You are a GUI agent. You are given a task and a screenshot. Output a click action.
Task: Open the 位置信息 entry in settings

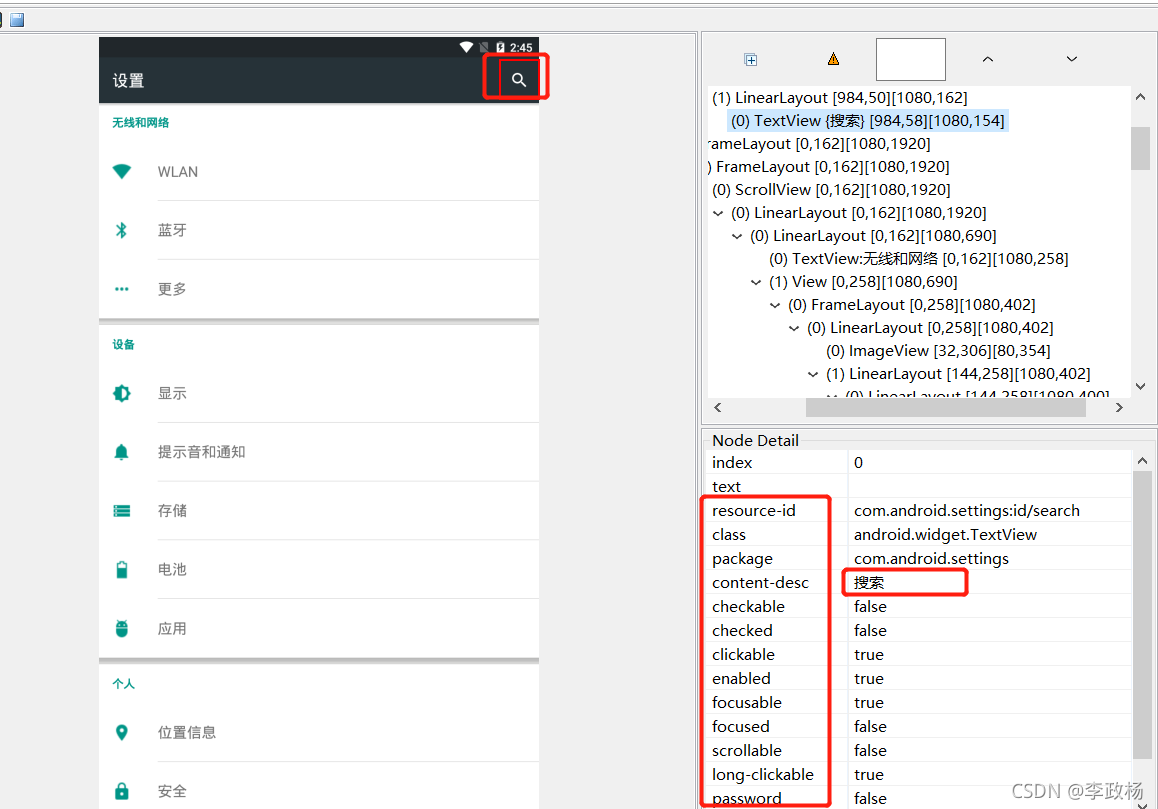coord(319,732)
